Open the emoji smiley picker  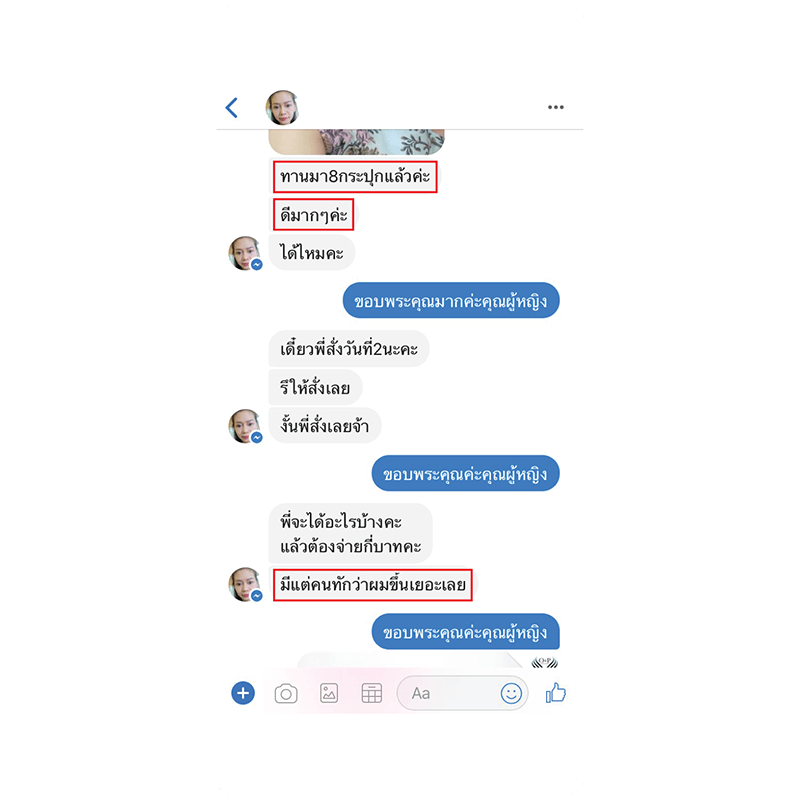(x=511, y=693)
